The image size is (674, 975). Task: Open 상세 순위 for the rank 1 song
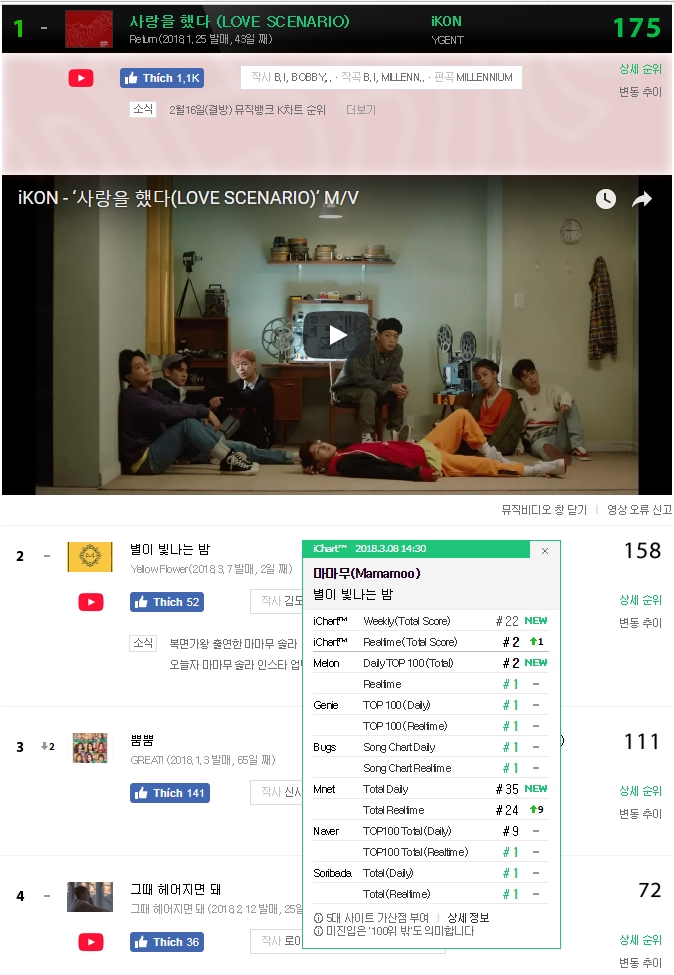640,69
